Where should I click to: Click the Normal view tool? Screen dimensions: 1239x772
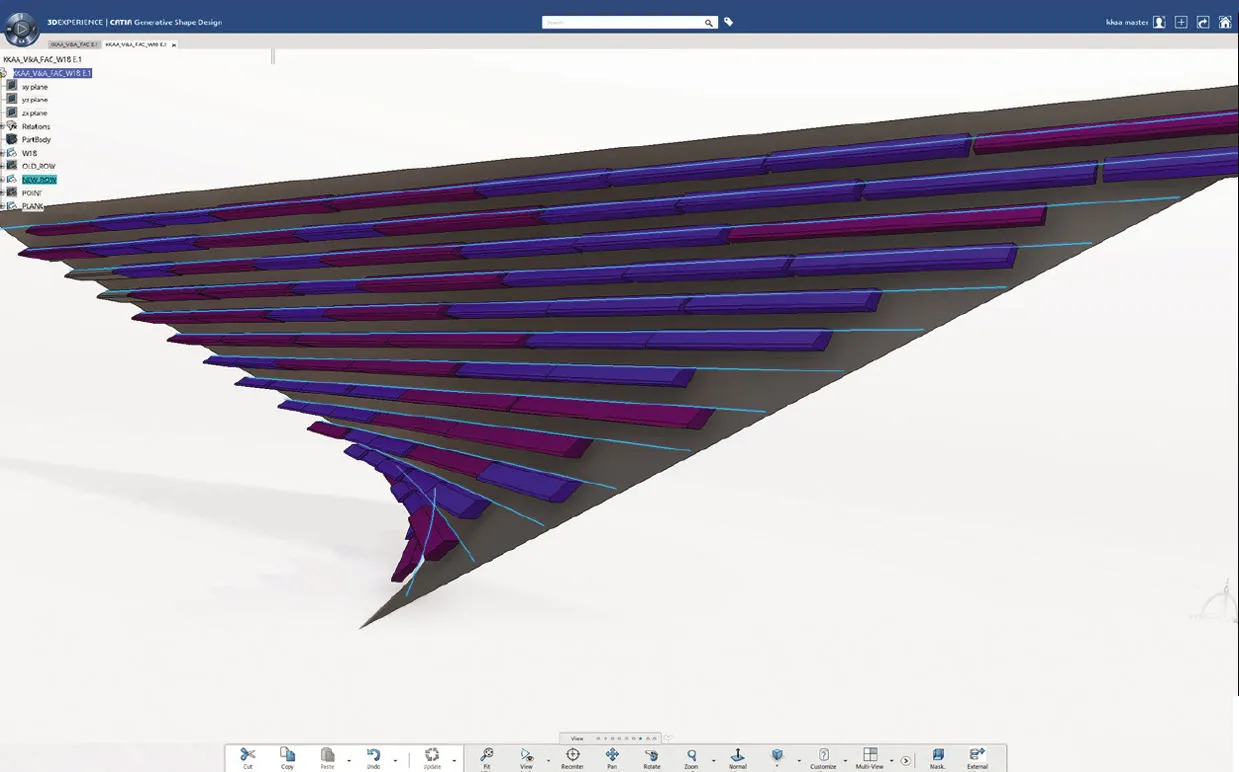pos(738,755)
